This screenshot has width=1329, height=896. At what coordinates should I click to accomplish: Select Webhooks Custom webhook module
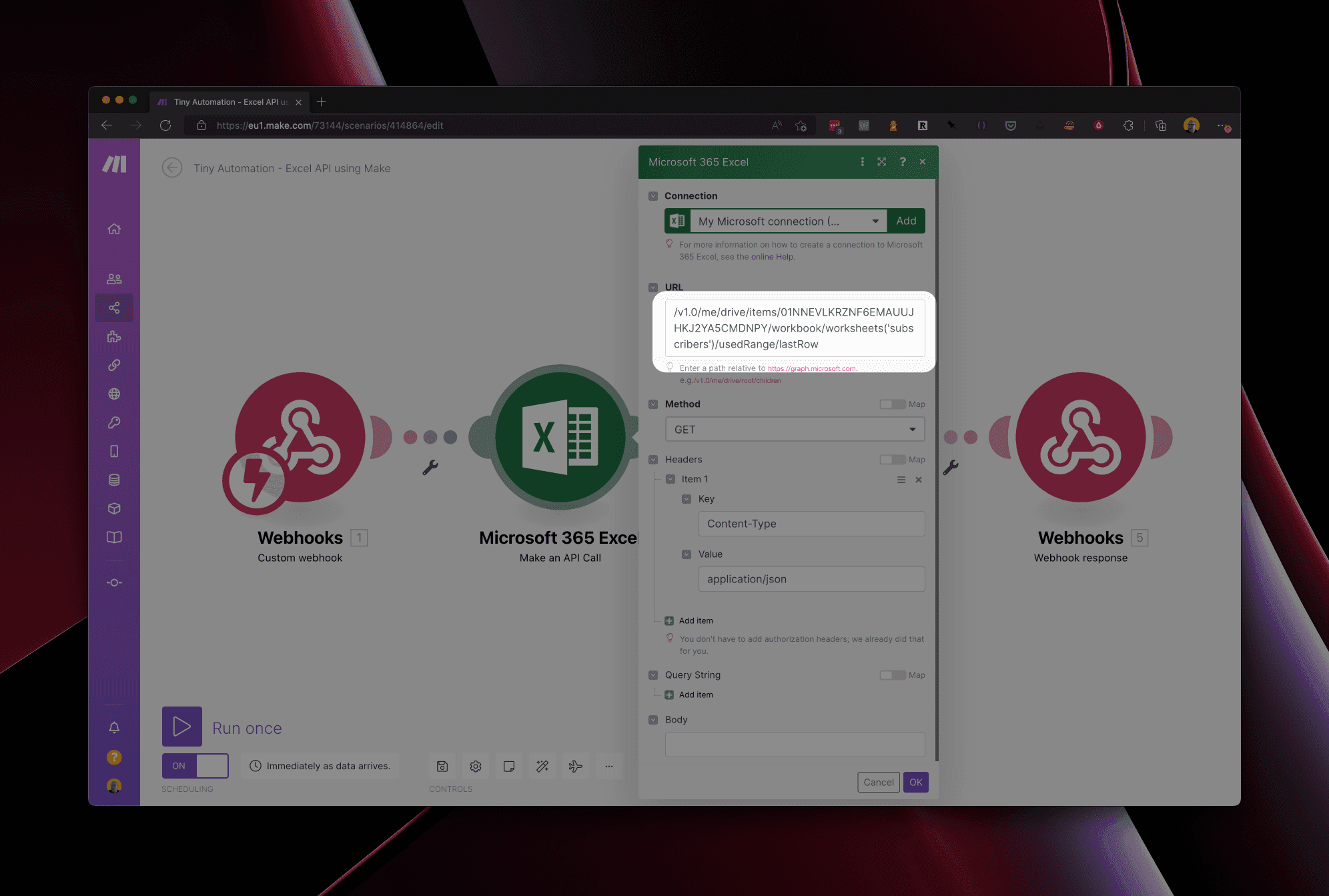(x=300, y=438)
